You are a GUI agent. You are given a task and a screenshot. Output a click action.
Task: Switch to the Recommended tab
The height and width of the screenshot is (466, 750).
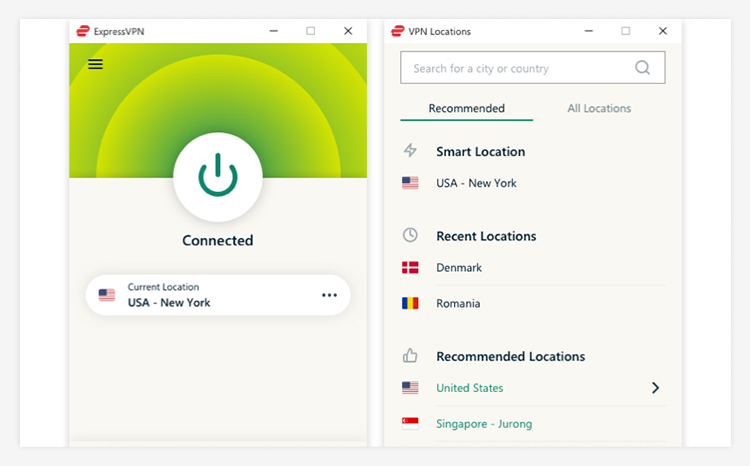[x=466, y=108]
